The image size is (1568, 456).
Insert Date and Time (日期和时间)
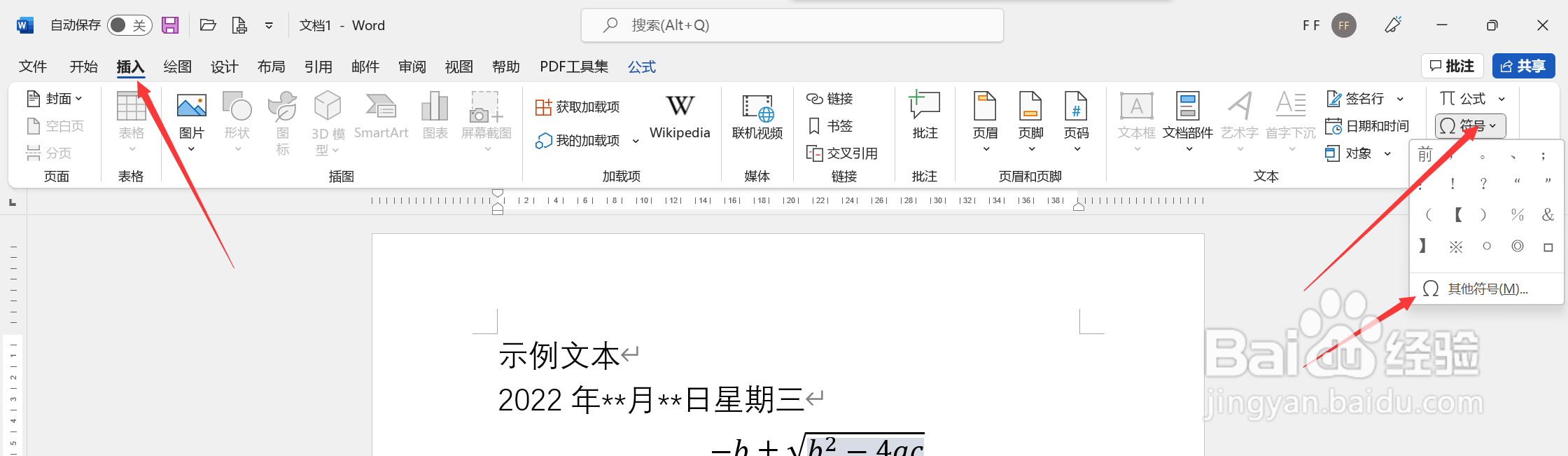pyautogui.click(x=1367, y=126)
